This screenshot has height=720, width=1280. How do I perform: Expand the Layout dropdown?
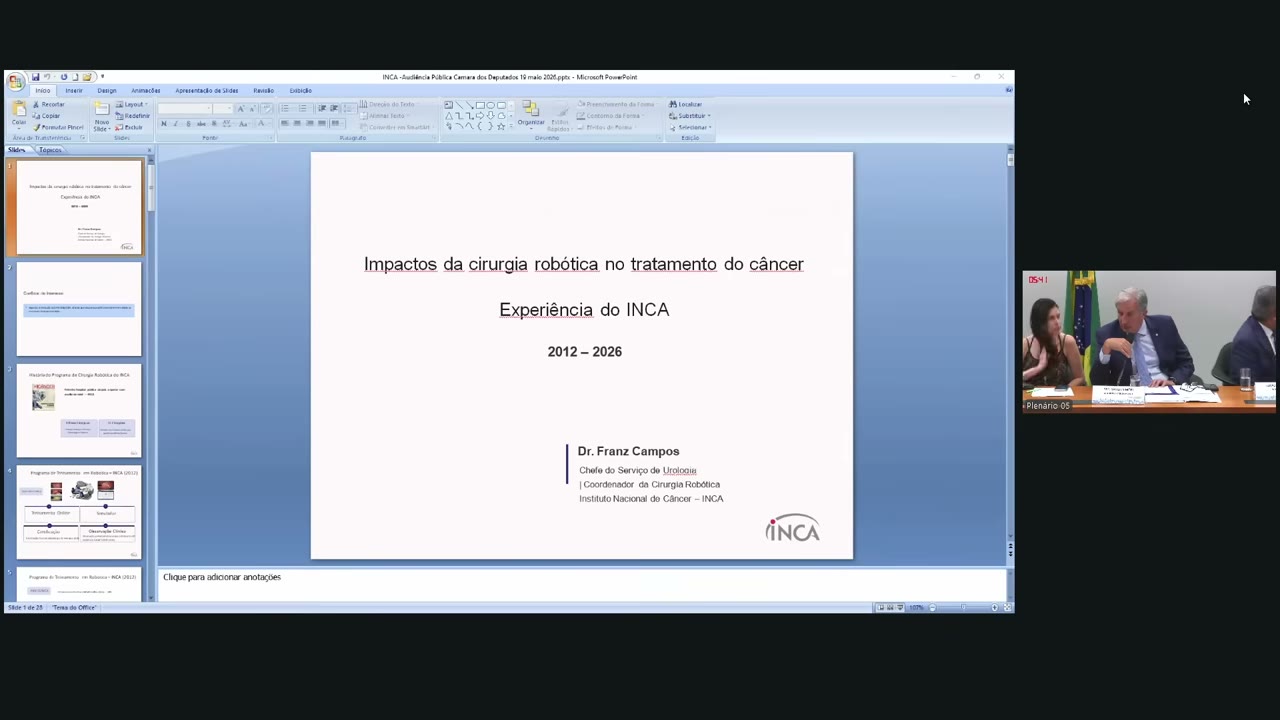point(133,104)
